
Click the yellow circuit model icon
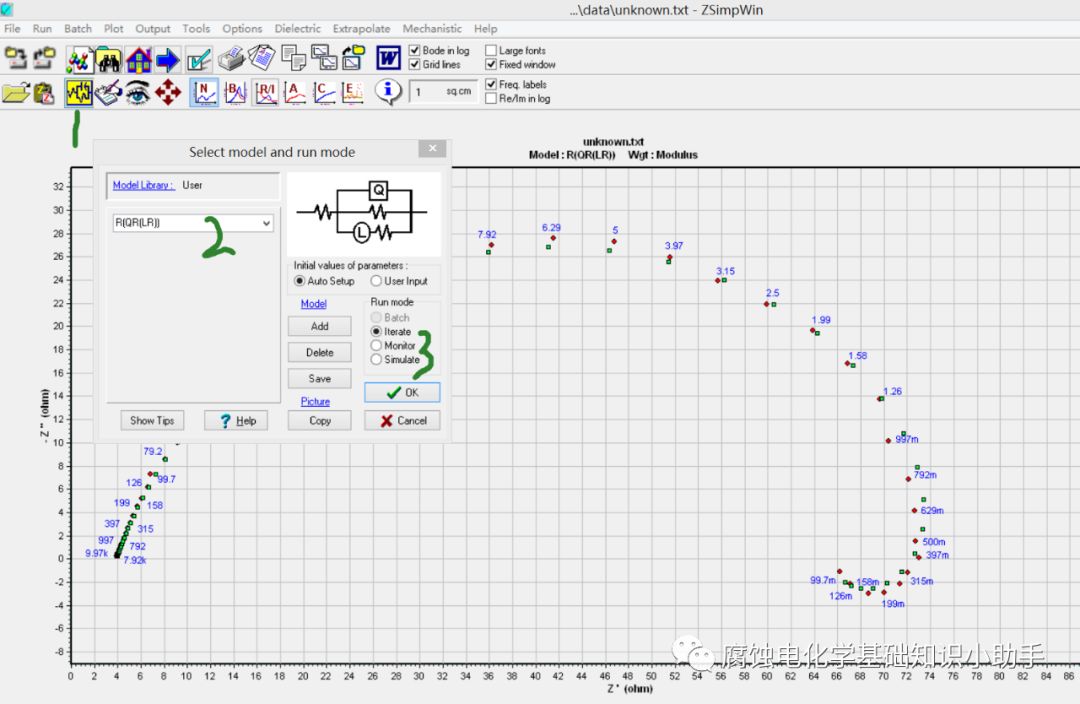pos(79,92)
